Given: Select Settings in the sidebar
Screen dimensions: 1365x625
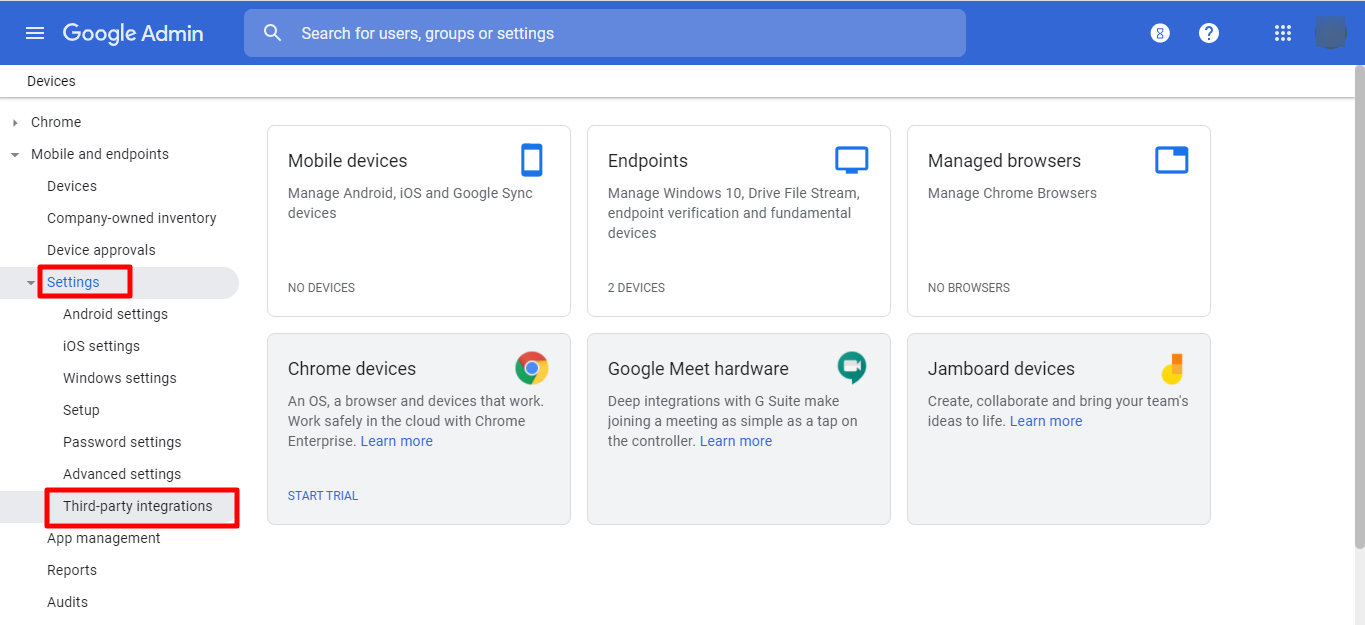Looking at the screenshot, I should 73,282.
